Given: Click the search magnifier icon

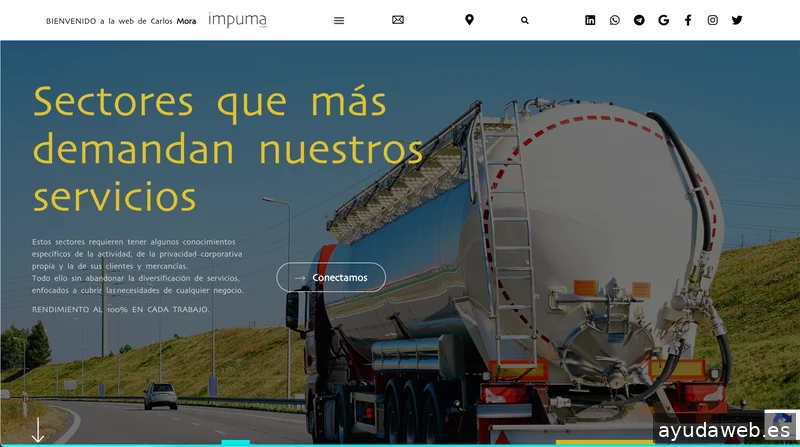Looking at the screenshot, I should click(x=525, y=20).
